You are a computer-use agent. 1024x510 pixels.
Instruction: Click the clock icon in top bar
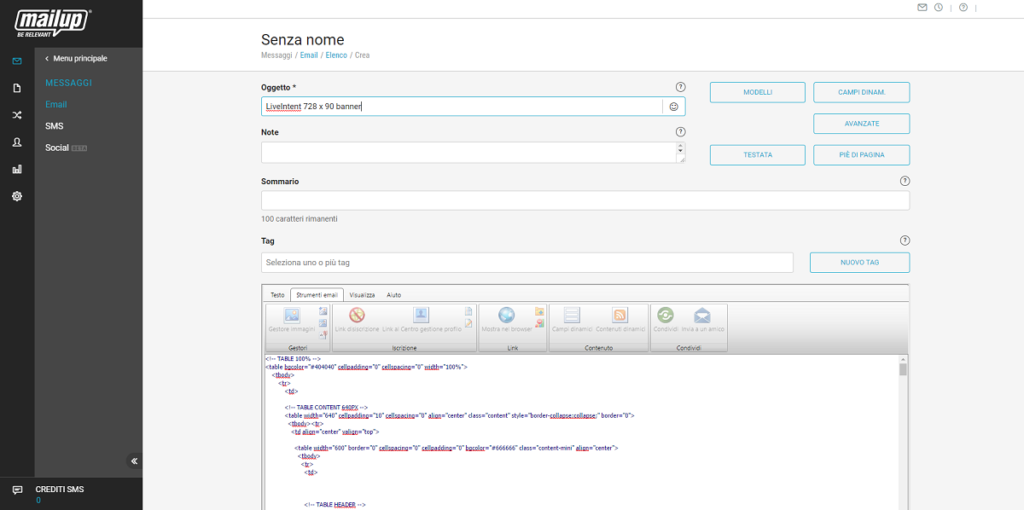pos(938,8)
